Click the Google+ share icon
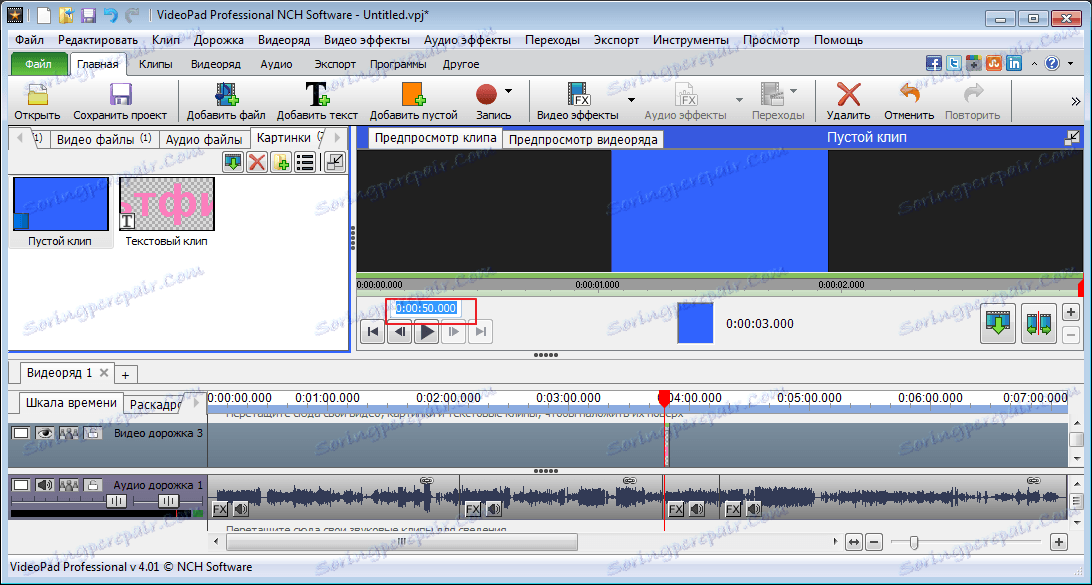1092x585 pixels. click(974, 63)
